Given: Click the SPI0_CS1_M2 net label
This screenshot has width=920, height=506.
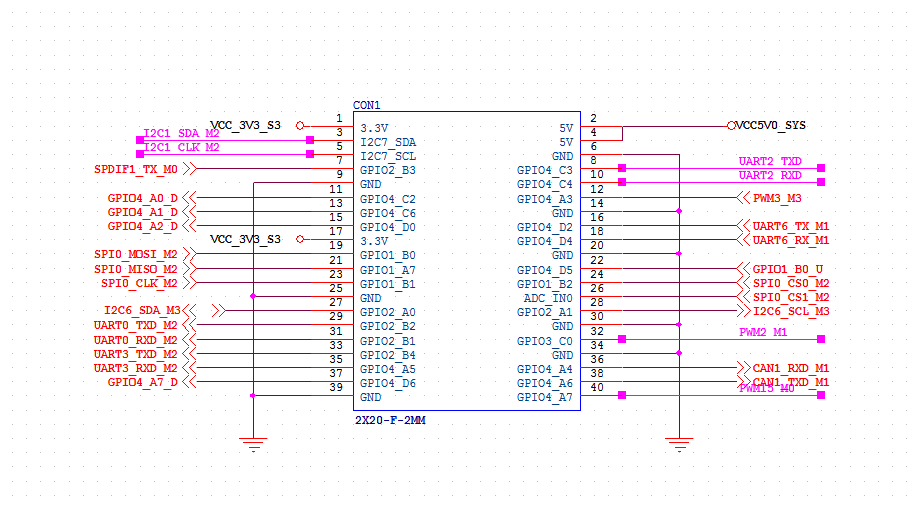Looking at the screenshot, I should point(791,298).
